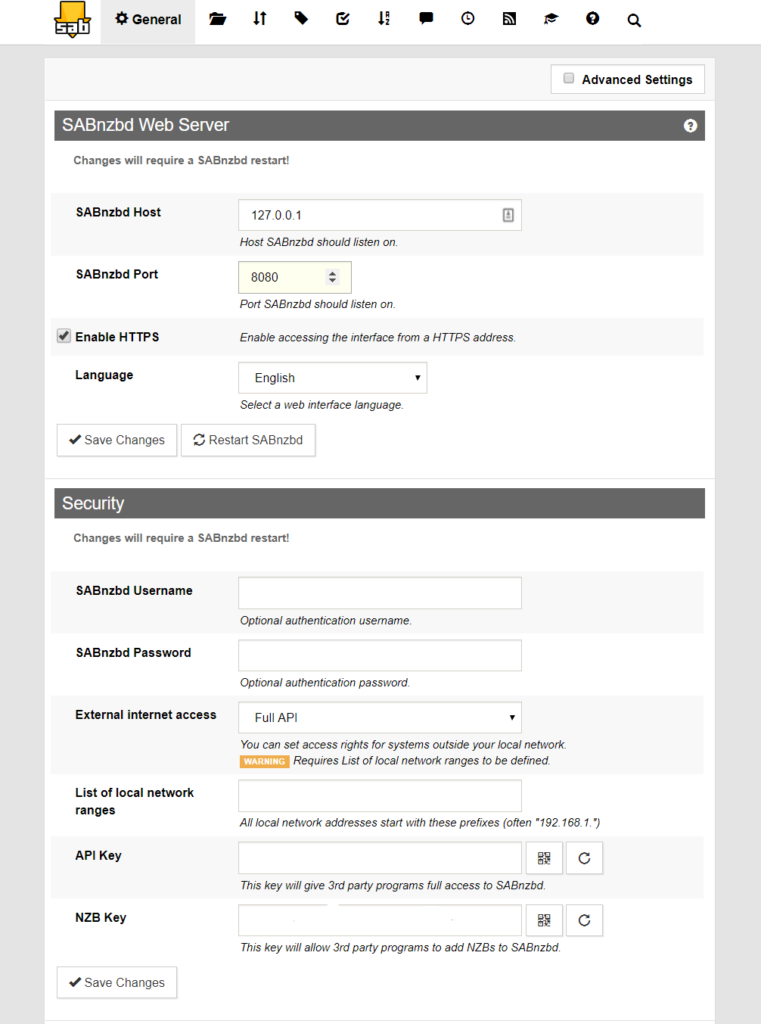This screenshot has width=761, height=1024.
Task: Enable the Advanced Settings checkbox
Action: [569, 78]
